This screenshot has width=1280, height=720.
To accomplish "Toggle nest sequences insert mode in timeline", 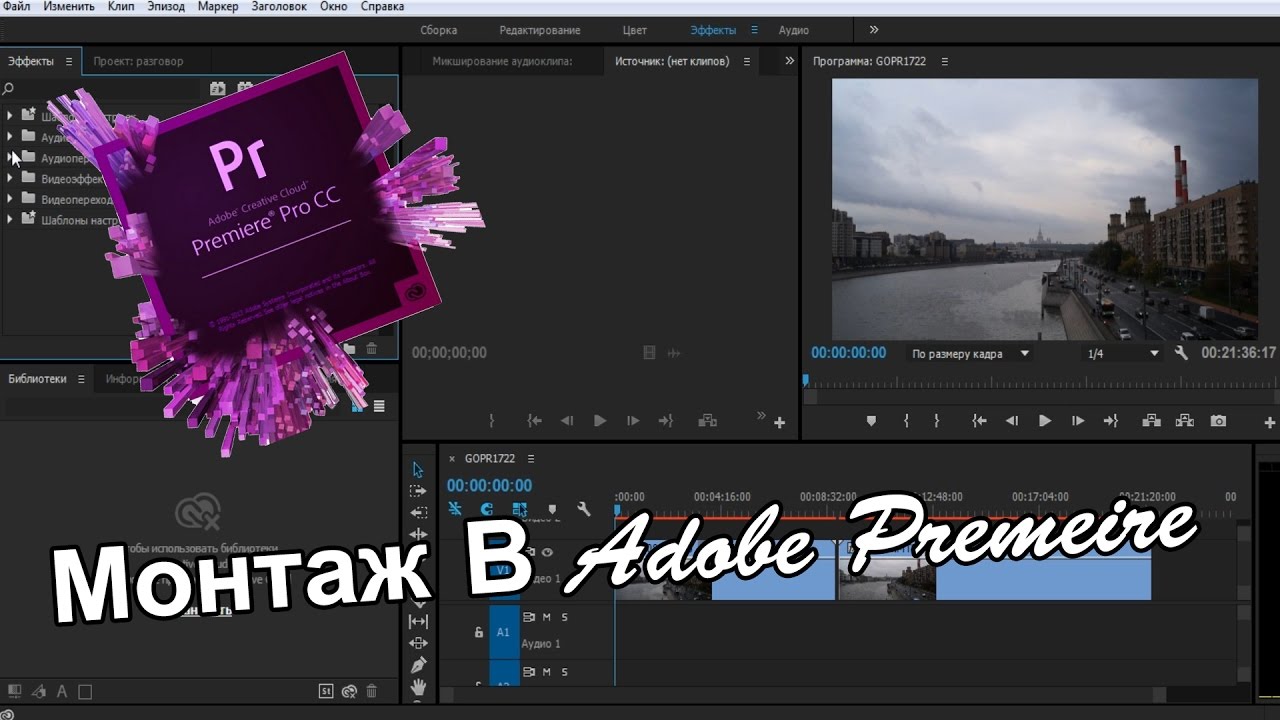I will pyautogui.click(x=455, y=509).
